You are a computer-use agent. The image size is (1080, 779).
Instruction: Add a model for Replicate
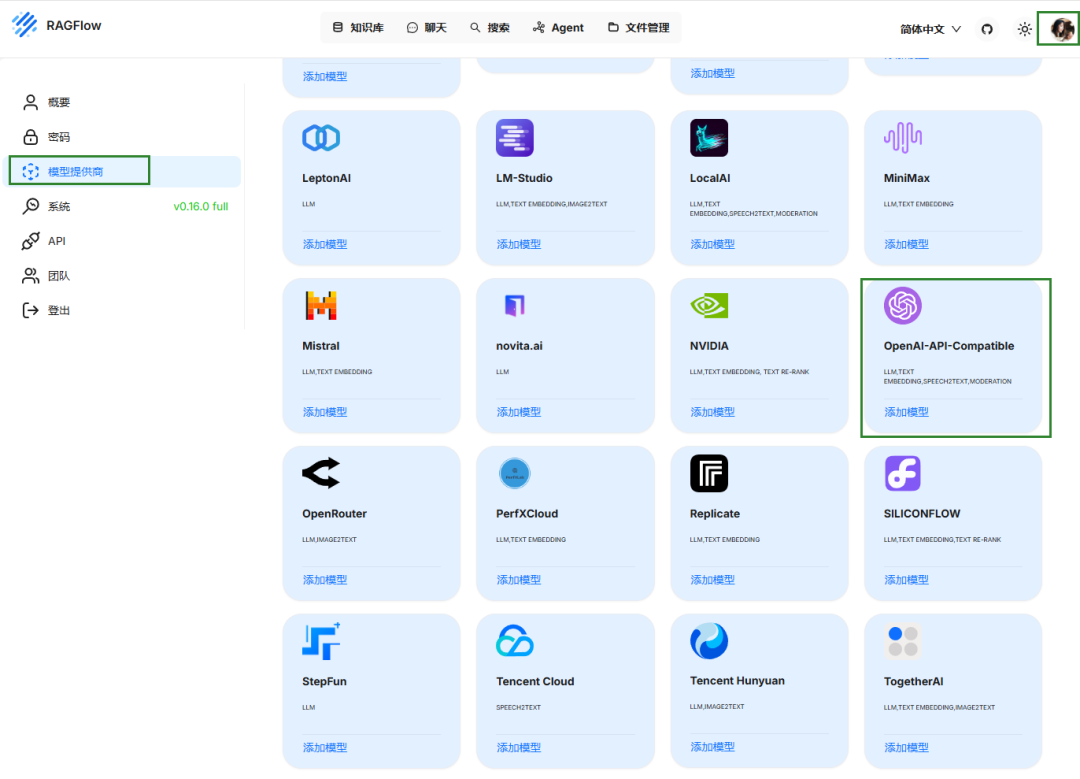713,580
